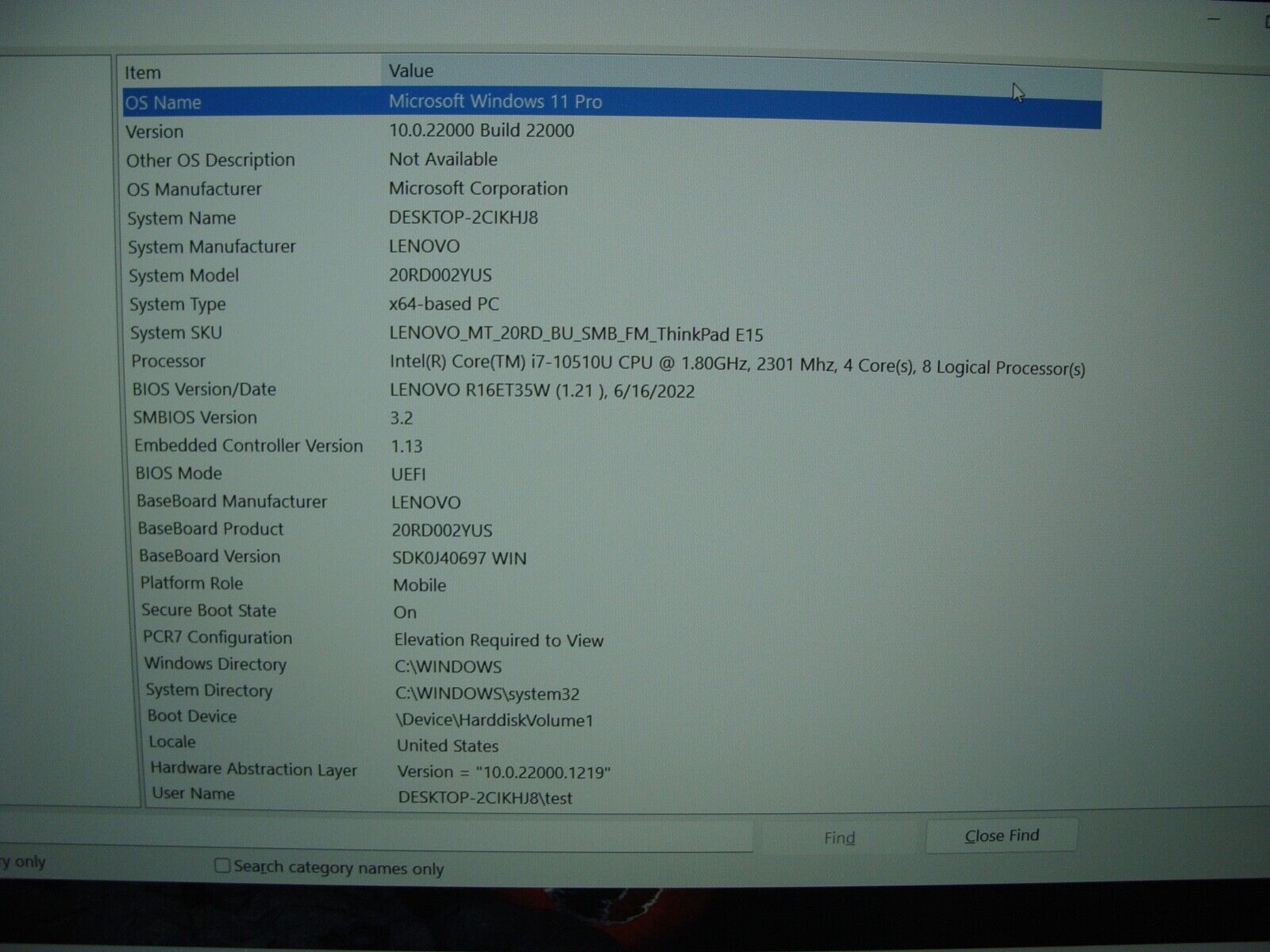Click the value Microsoft Windows 11 Pro

[x=495, y=102]
